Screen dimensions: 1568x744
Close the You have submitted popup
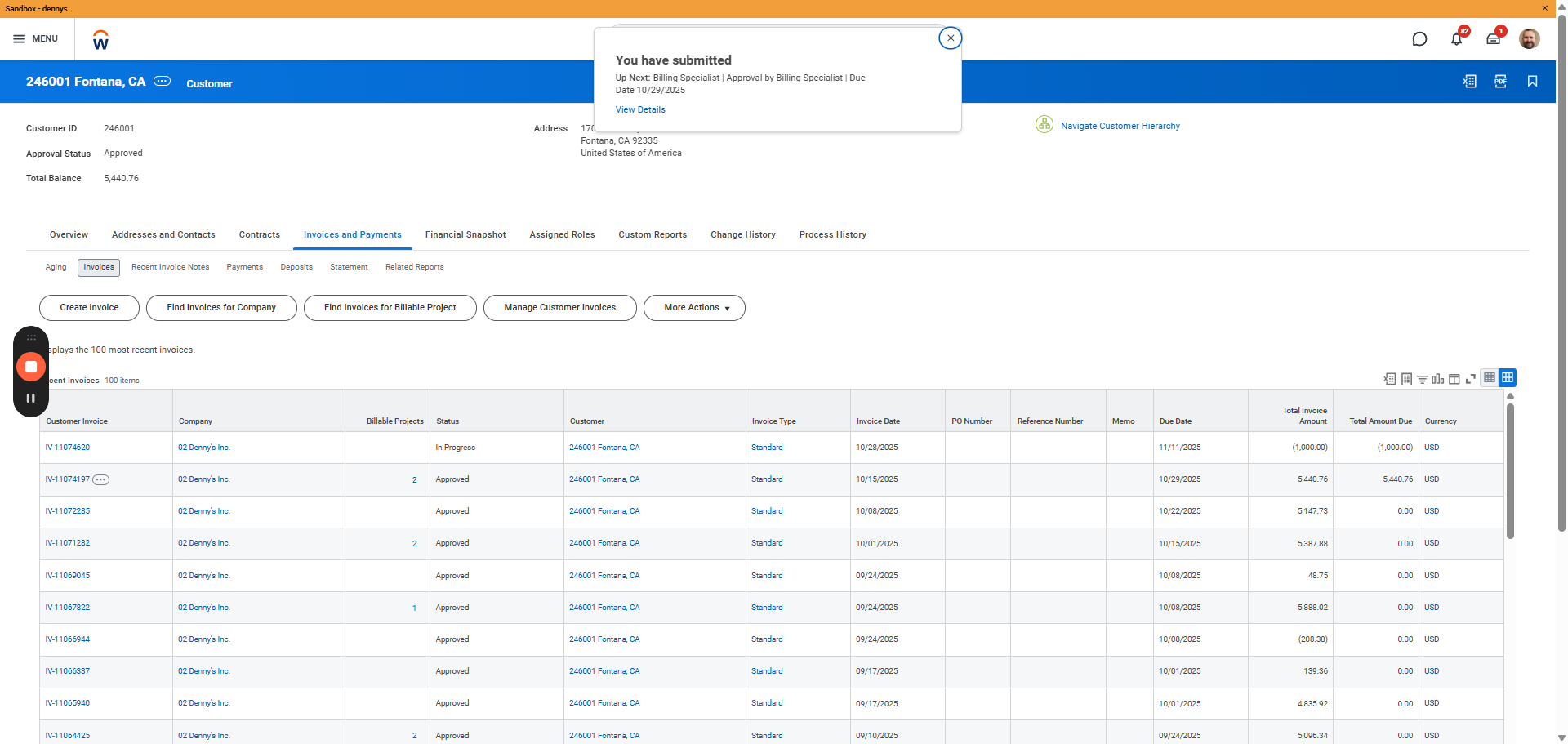tap(950, 38)
